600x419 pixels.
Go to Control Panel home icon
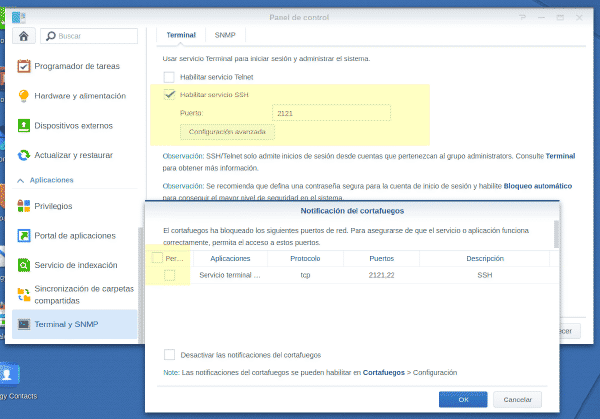click(24, 36)
